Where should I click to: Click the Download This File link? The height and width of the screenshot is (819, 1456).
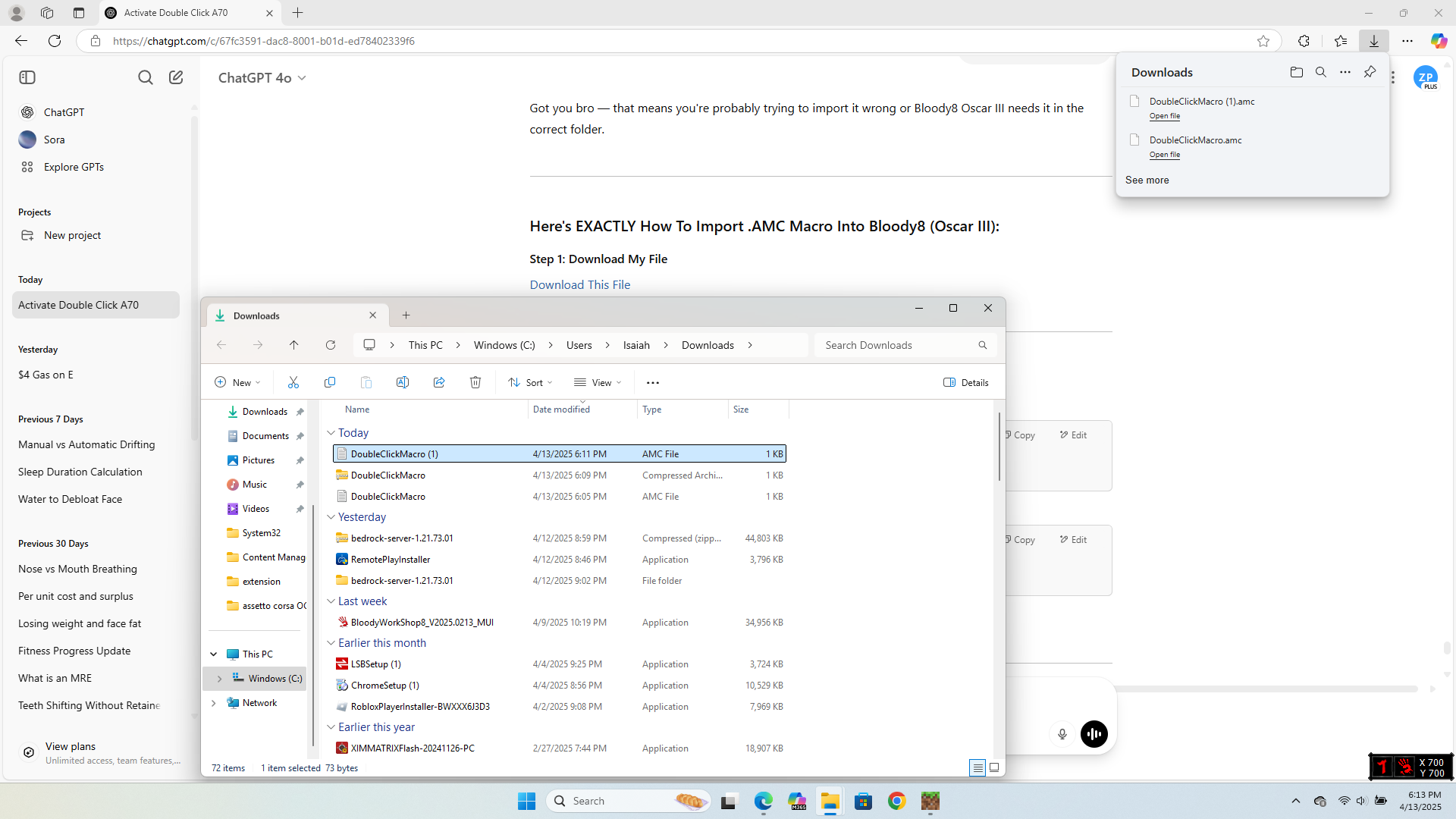coord(579,284)
